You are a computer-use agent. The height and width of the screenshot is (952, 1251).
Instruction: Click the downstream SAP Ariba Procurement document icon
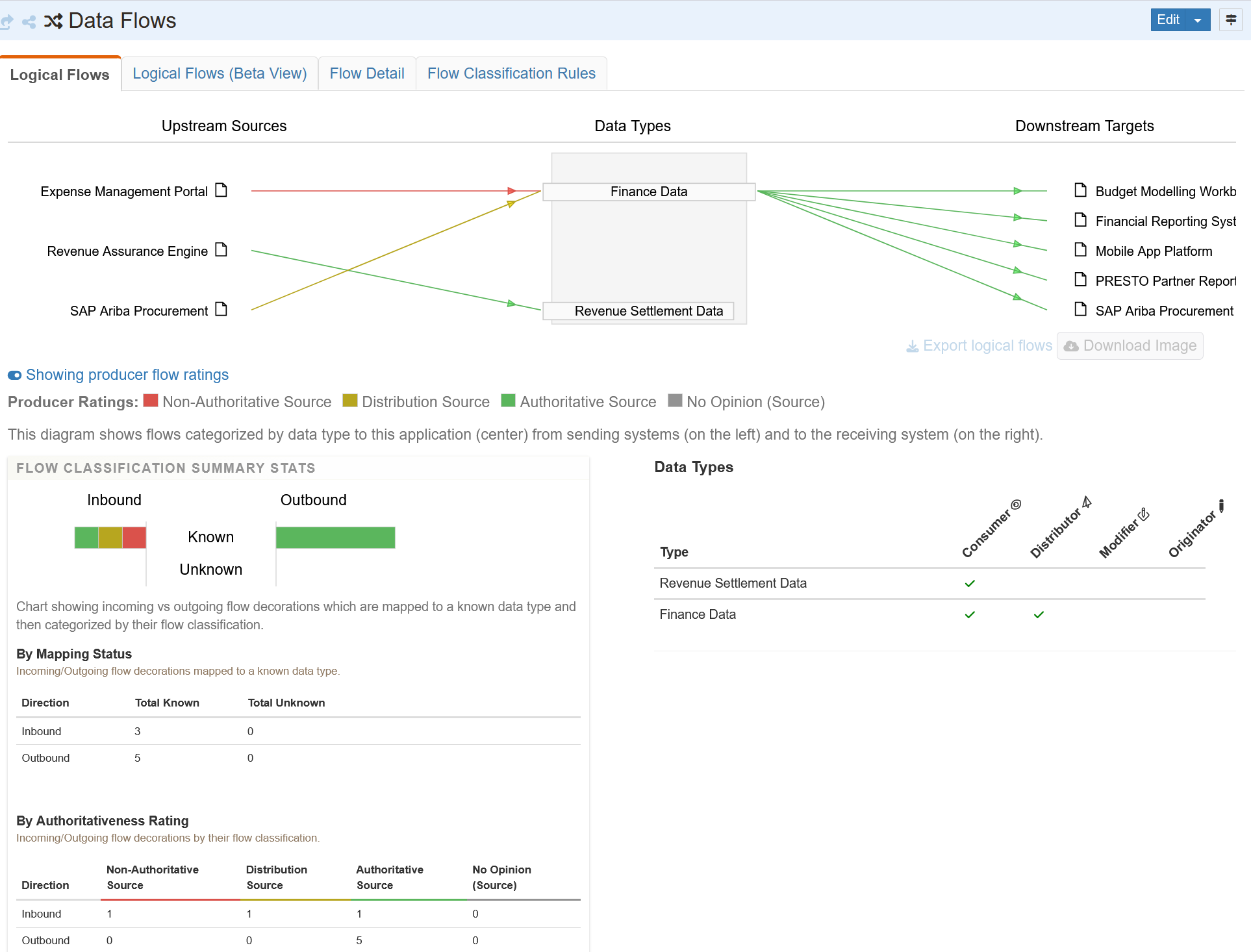(1081, 309)
